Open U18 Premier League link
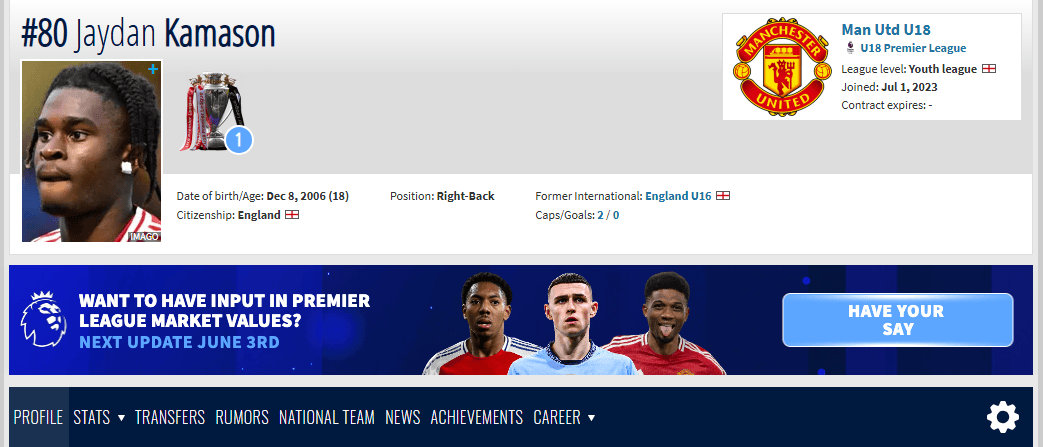This screenshot has height=447, width=1043. [x=913, y=48]
